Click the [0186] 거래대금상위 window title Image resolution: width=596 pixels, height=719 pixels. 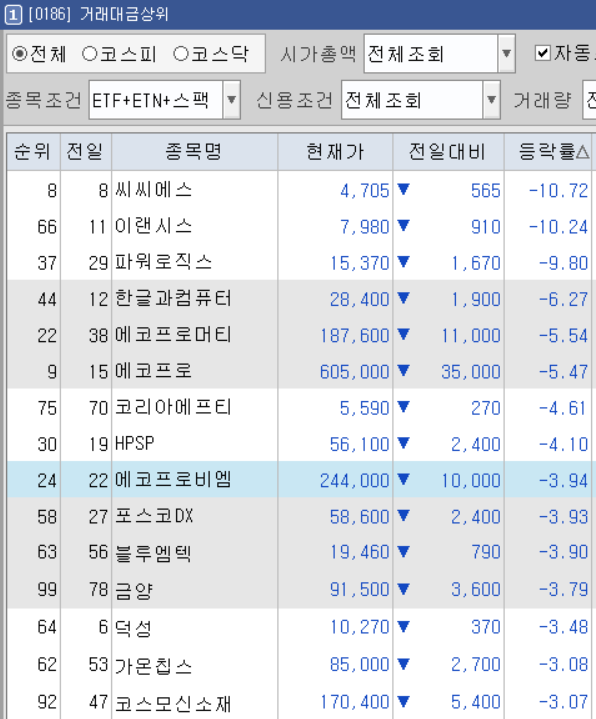[x=98, y=14]
